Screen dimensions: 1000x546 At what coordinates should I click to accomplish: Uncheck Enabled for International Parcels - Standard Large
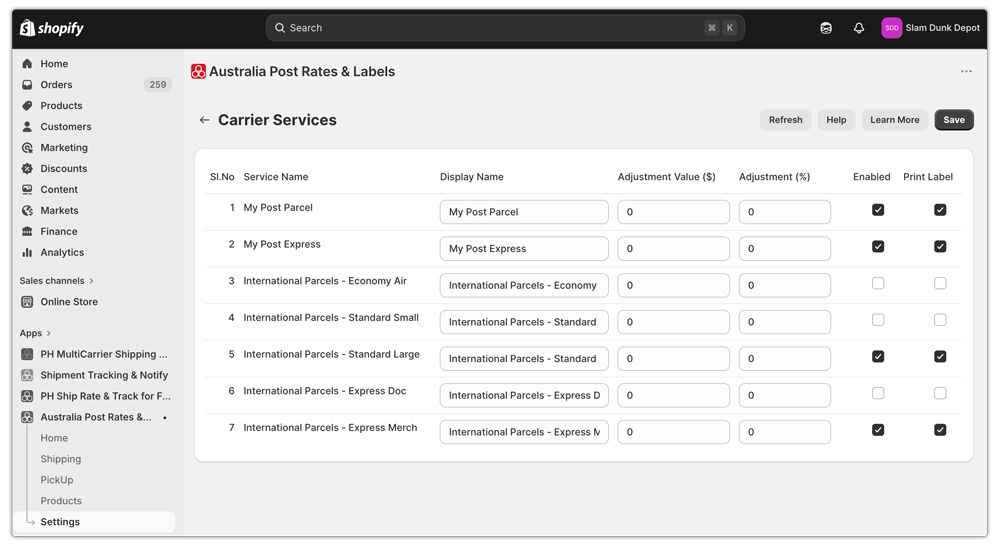878,357
